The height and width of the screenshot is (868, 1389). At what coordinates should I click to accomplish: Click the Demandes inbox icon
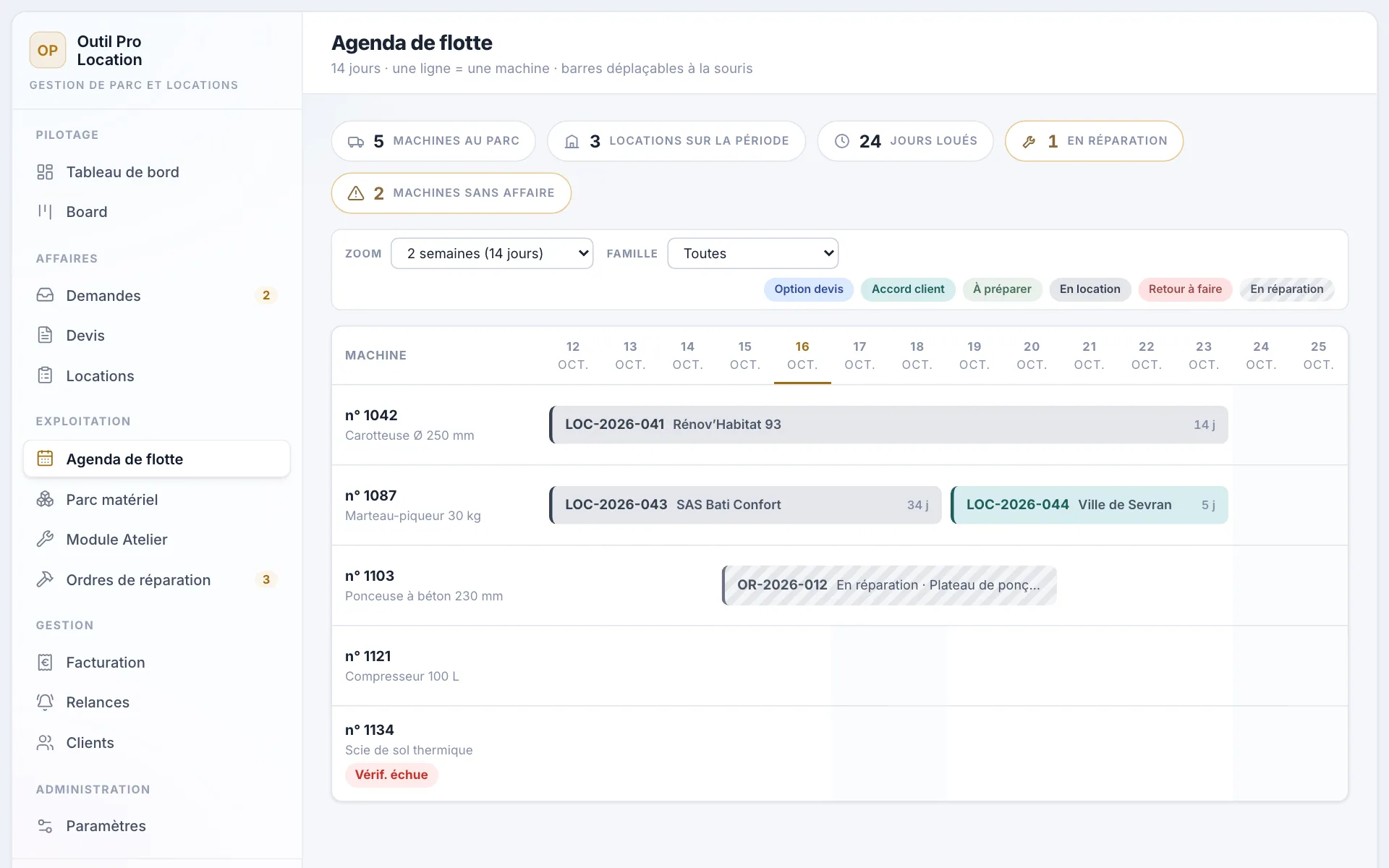[45, 295]
